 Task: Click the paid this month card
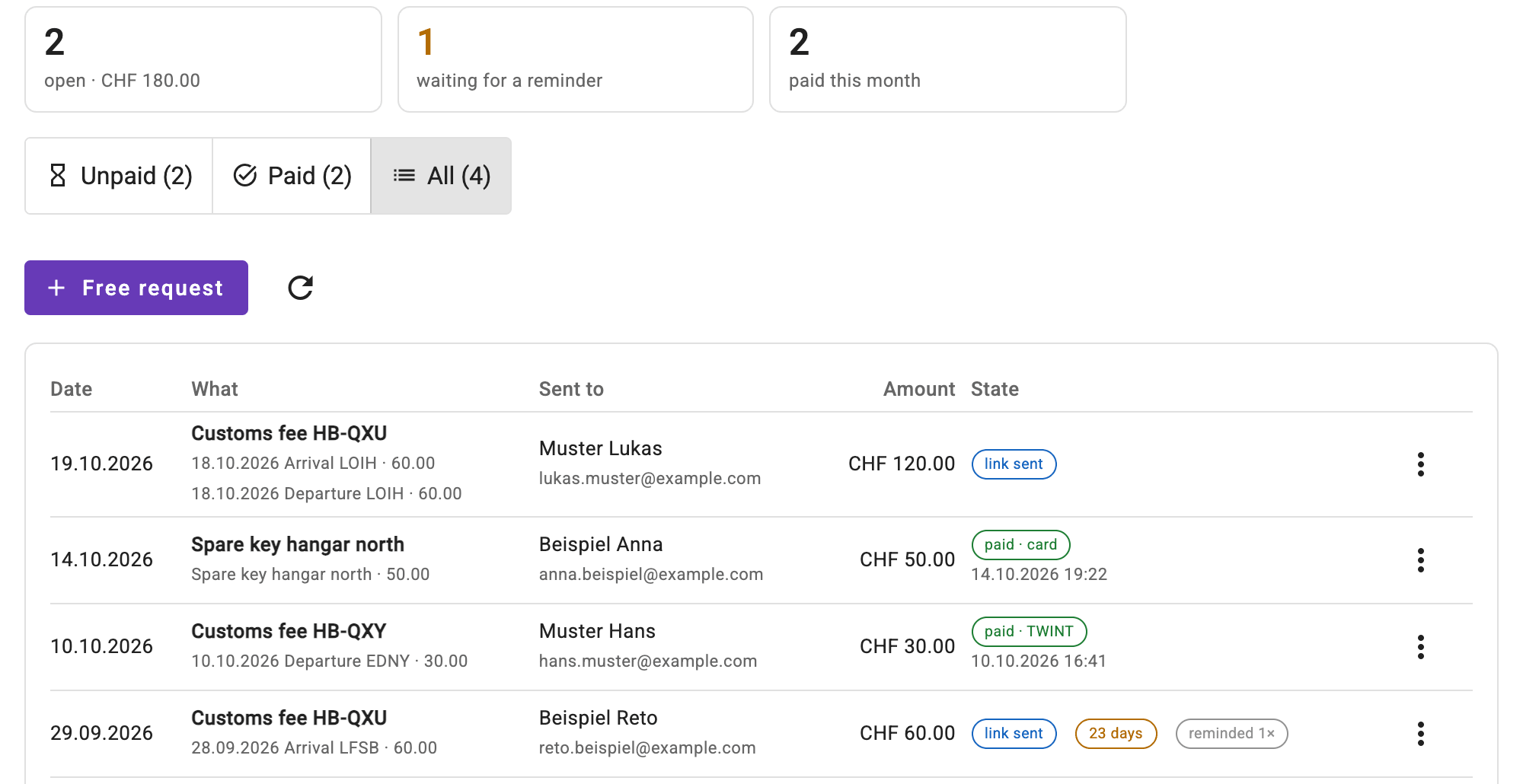pos(948,59)
